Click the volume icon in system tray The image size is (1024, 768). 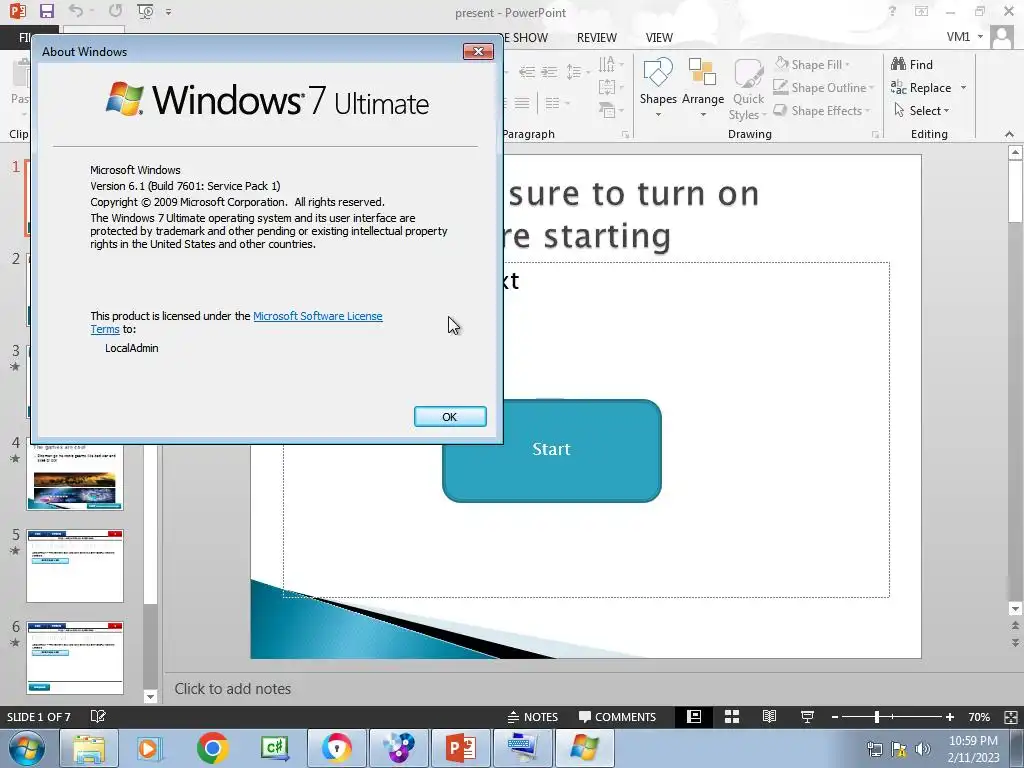[x=923, y=749]
